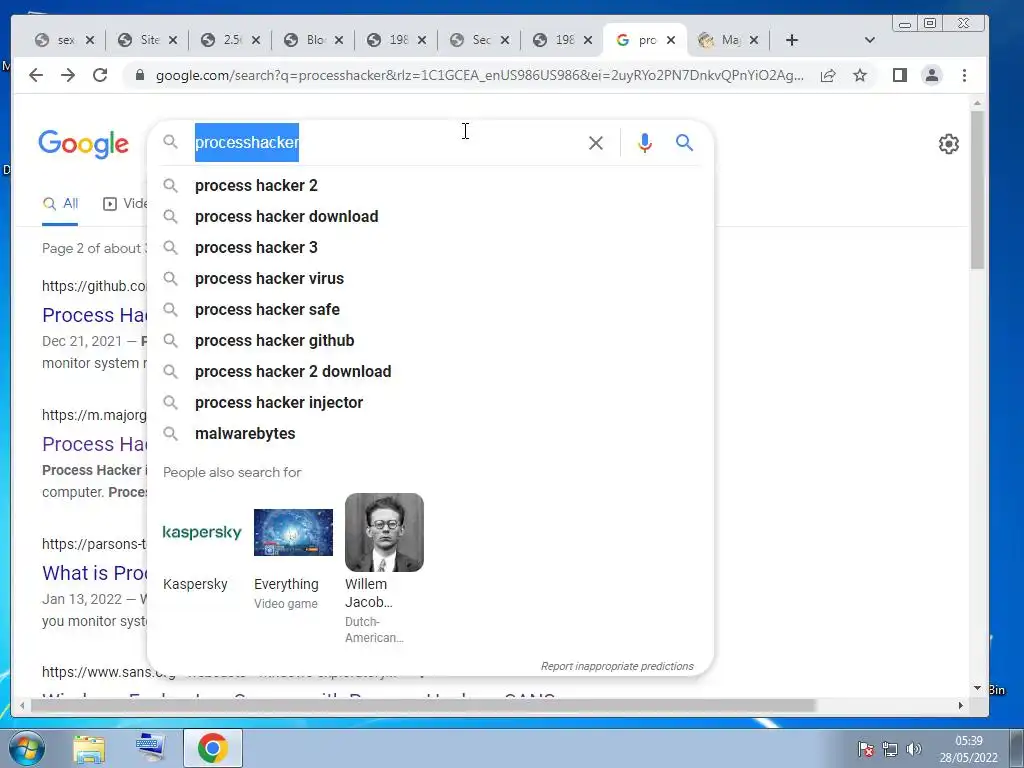Click 'Report inappropriate predictions' link
This screenshot has width=1024, height=768.
pyautogui.click(x=617, y=666)
